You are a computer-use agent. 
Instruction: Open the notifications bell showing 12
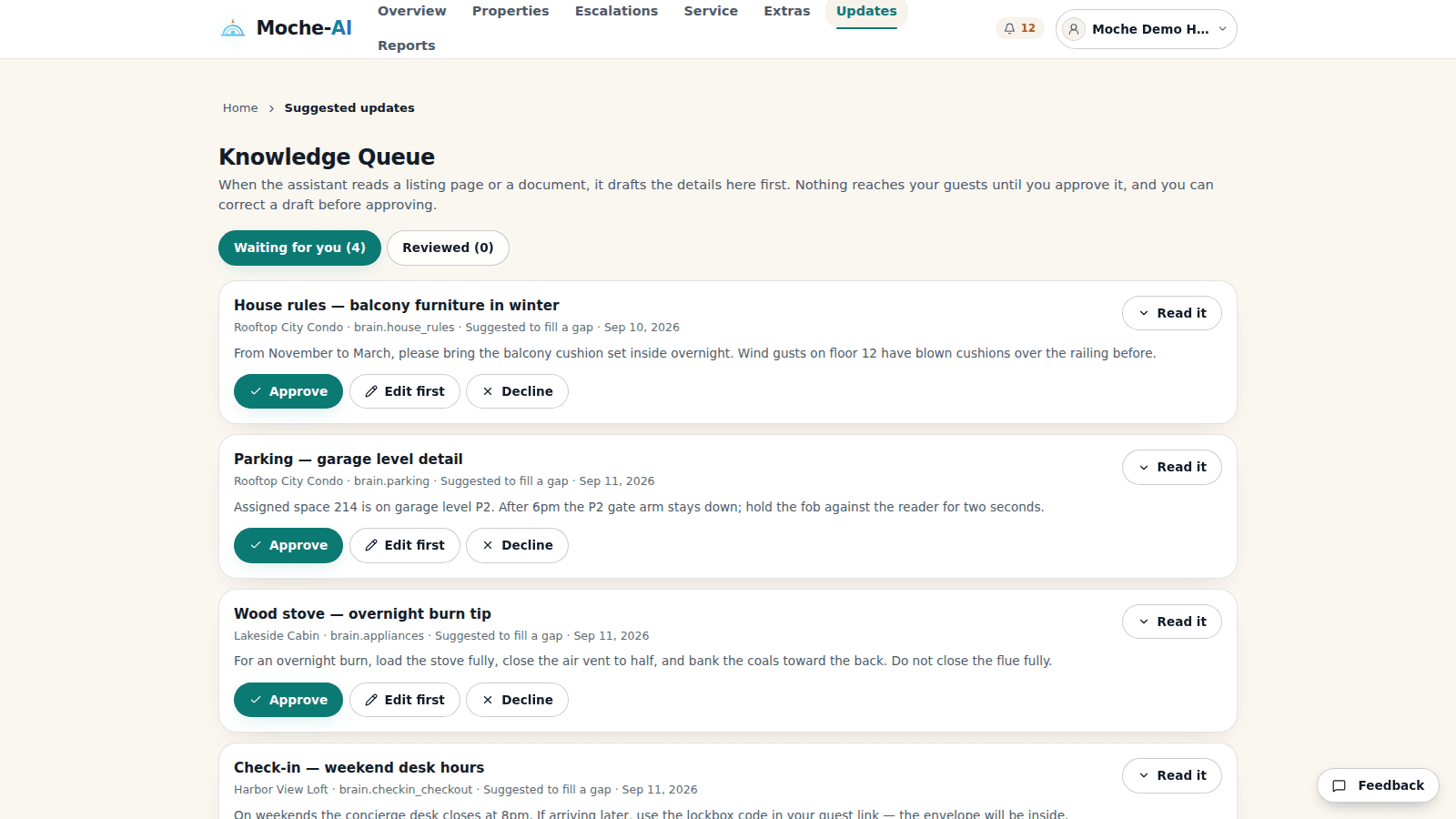tap(1019, 28)
